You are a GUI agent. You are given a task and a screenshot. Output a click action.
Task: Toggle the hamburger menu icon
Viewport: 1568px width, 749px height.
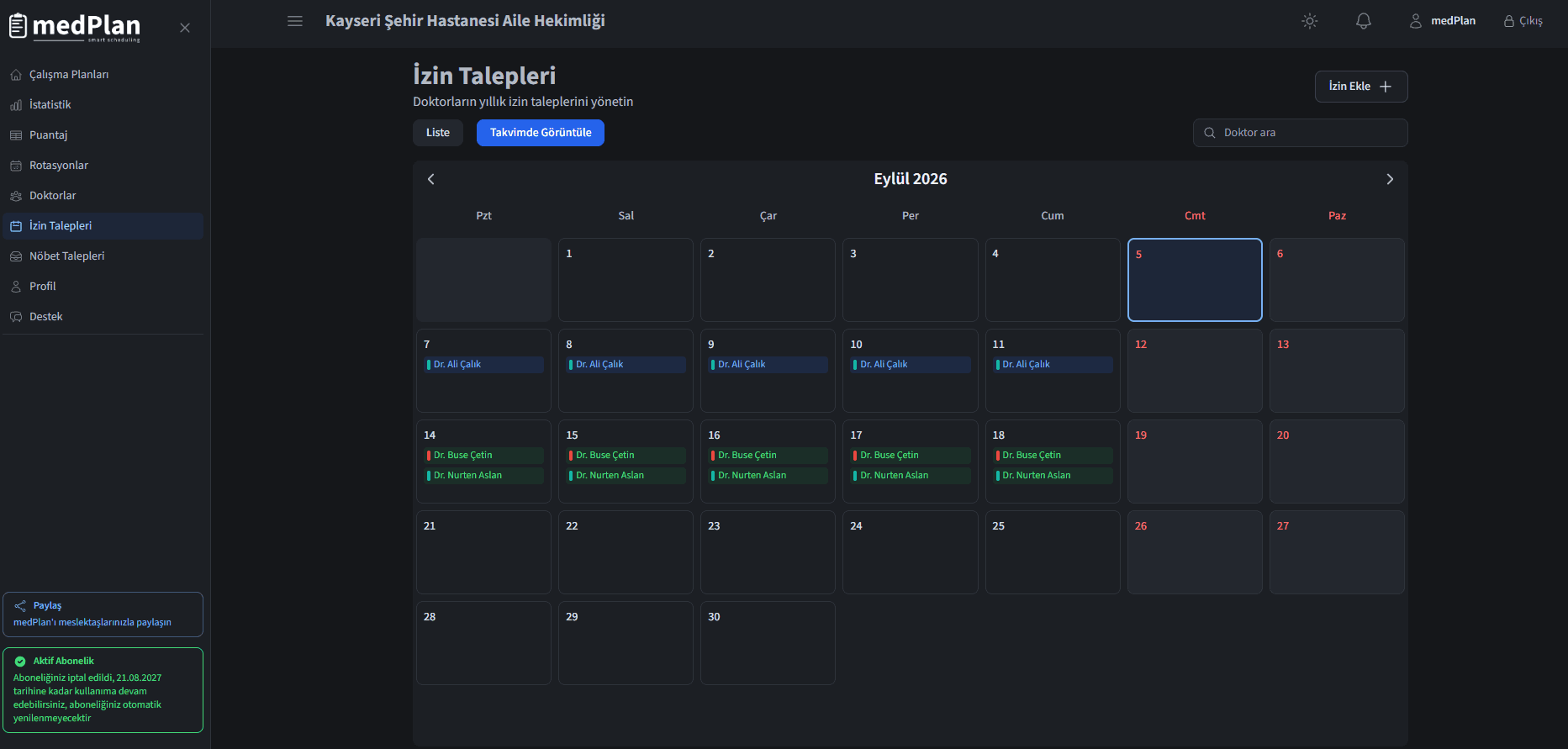[x=295, y=21]
